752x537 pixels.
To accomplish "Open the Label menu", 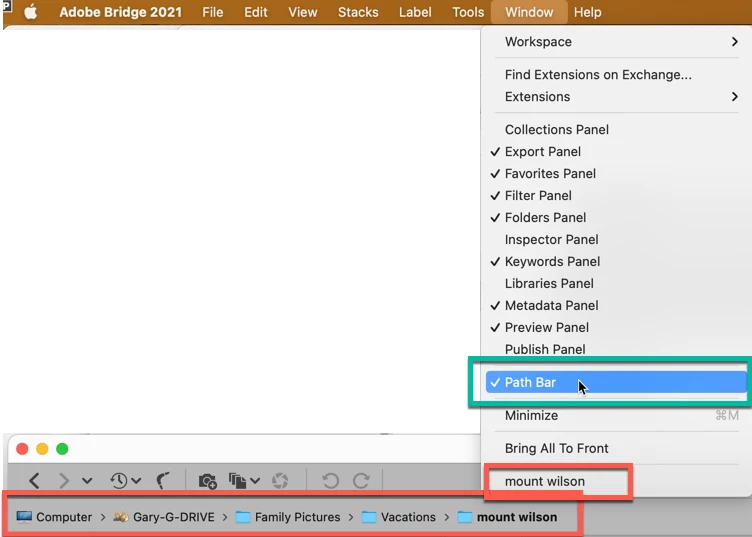I will click(415, 12).
